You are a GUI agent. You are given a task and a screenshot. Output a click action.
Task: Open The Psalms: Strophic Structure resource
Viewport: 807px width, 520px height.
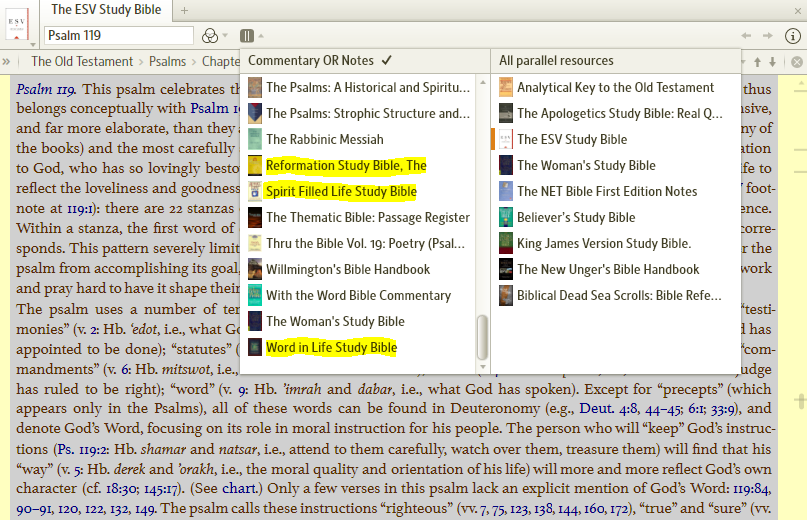pos(359,113)
